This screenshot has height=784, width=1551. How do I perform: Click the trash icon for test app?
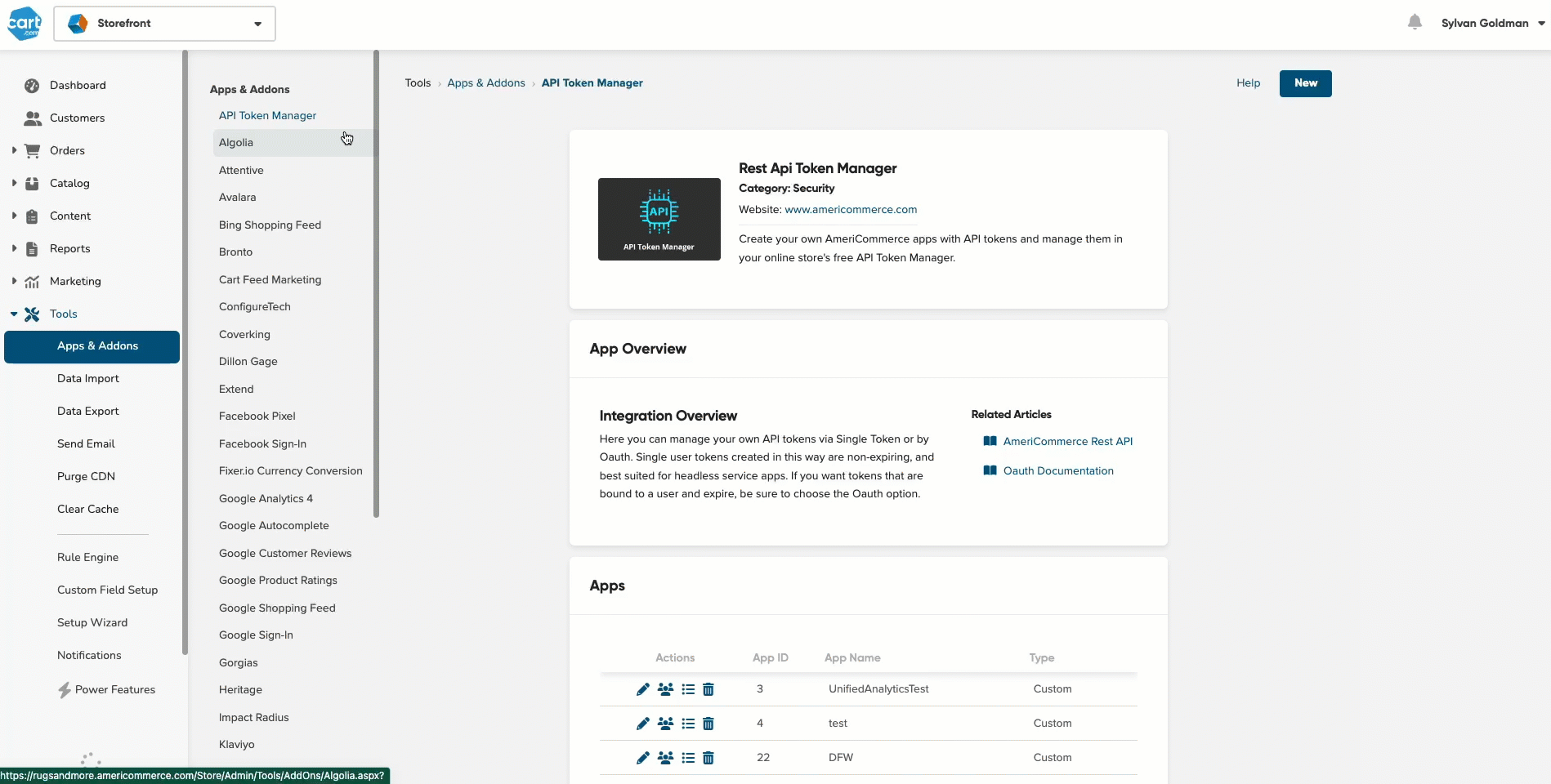[708, 724]
